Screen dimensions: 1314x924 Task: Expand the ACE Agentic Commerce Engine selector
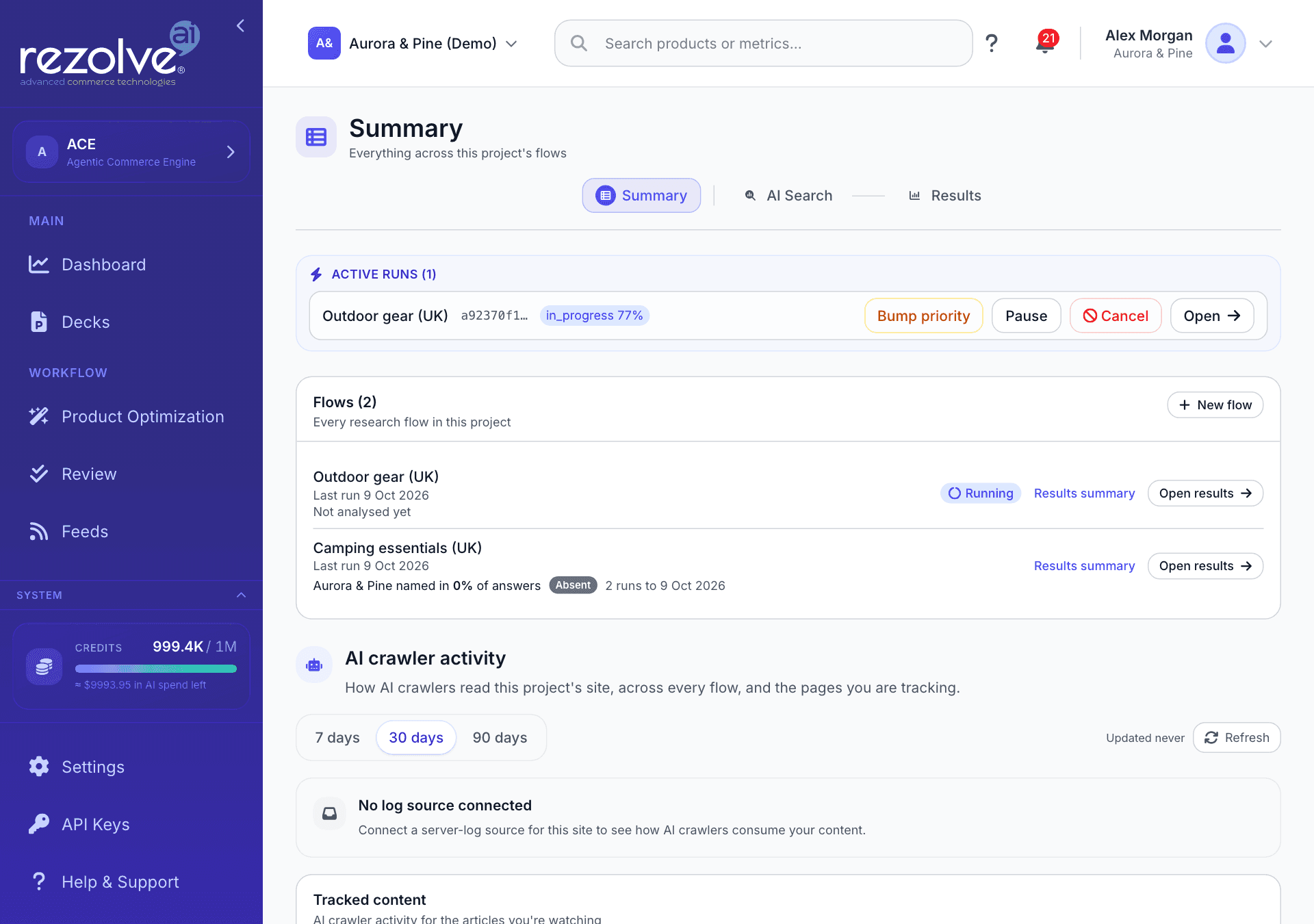(x=131, y=152)
